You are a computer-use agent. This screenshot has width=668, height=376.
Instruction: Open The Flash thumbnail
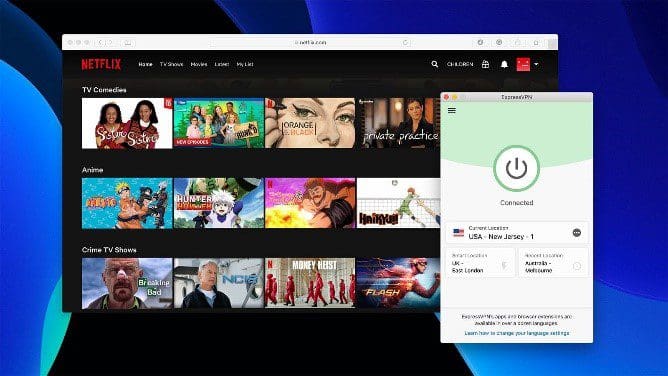point(398,283)
